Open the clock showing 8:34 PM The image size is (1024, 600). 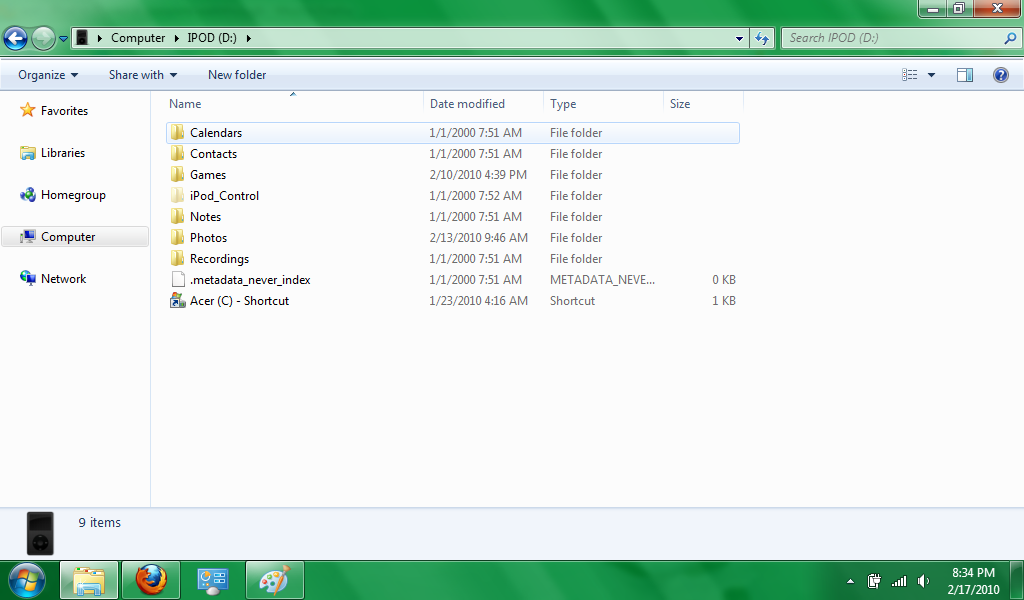[x=973, y=580]
